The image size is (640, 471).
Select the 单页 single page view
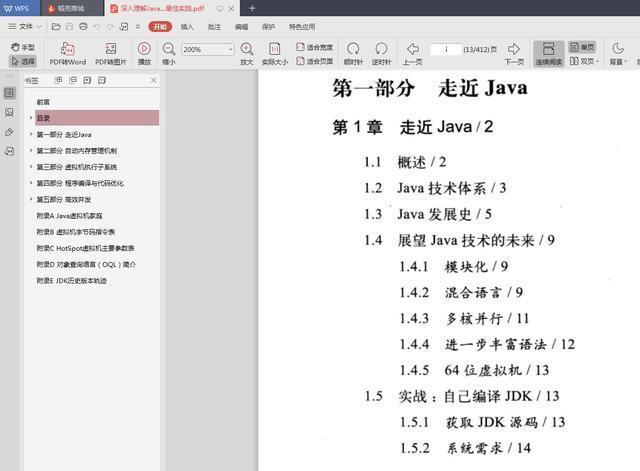[582, 47]
